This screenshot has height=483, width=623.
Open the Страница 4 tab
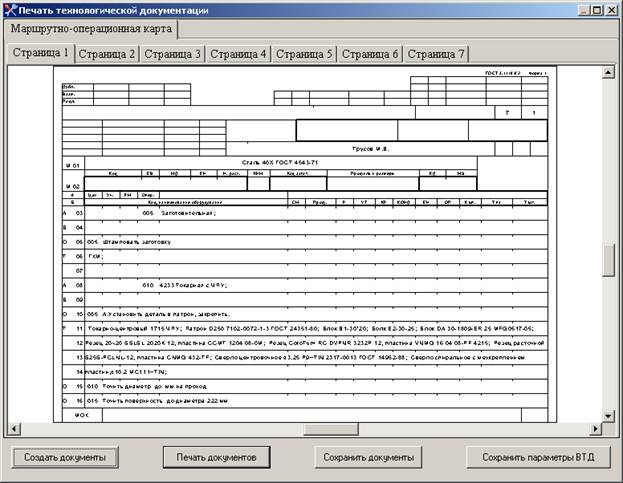point(238,54)
